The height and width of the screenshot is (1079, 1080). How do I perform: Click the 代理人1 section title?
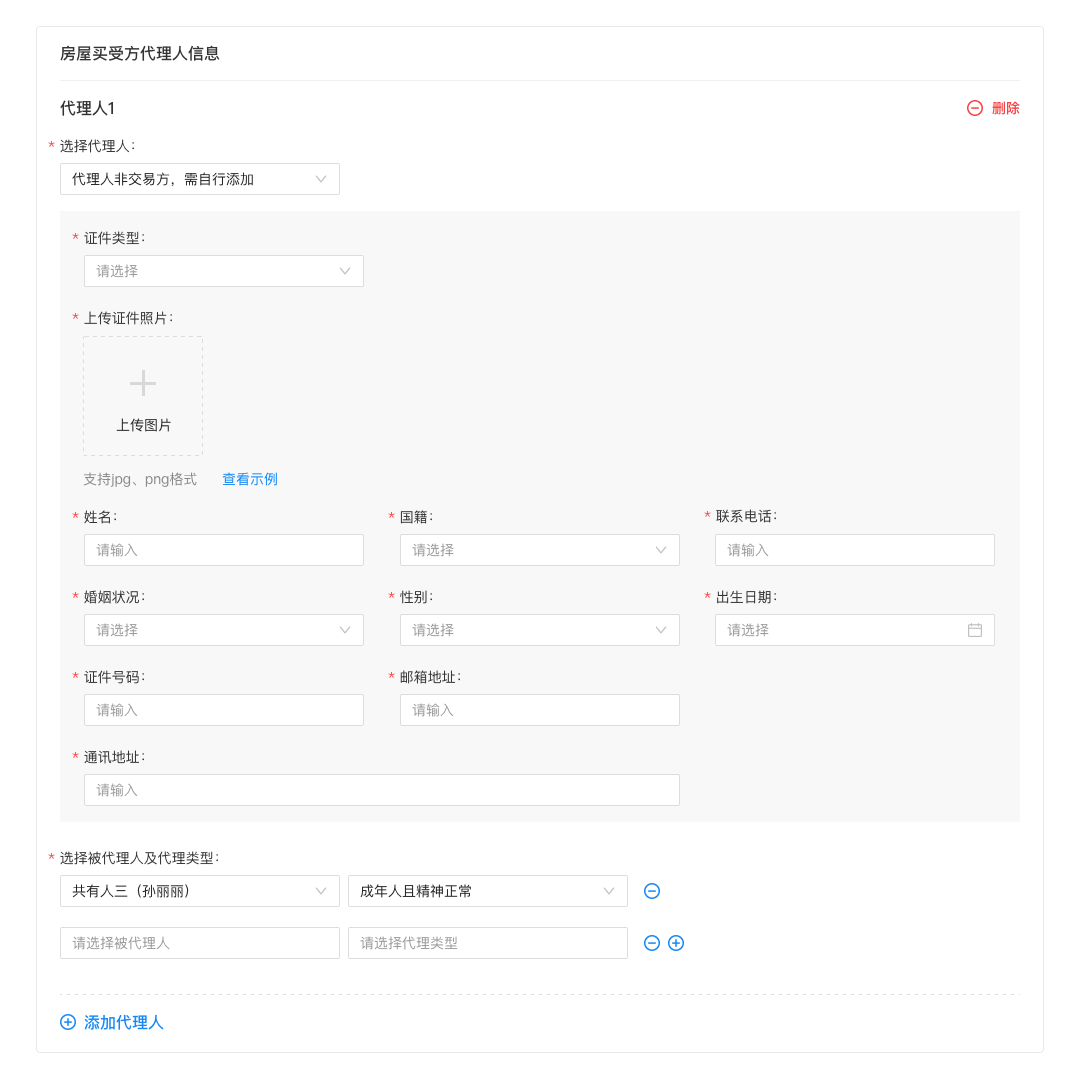[x=87, y=108]
